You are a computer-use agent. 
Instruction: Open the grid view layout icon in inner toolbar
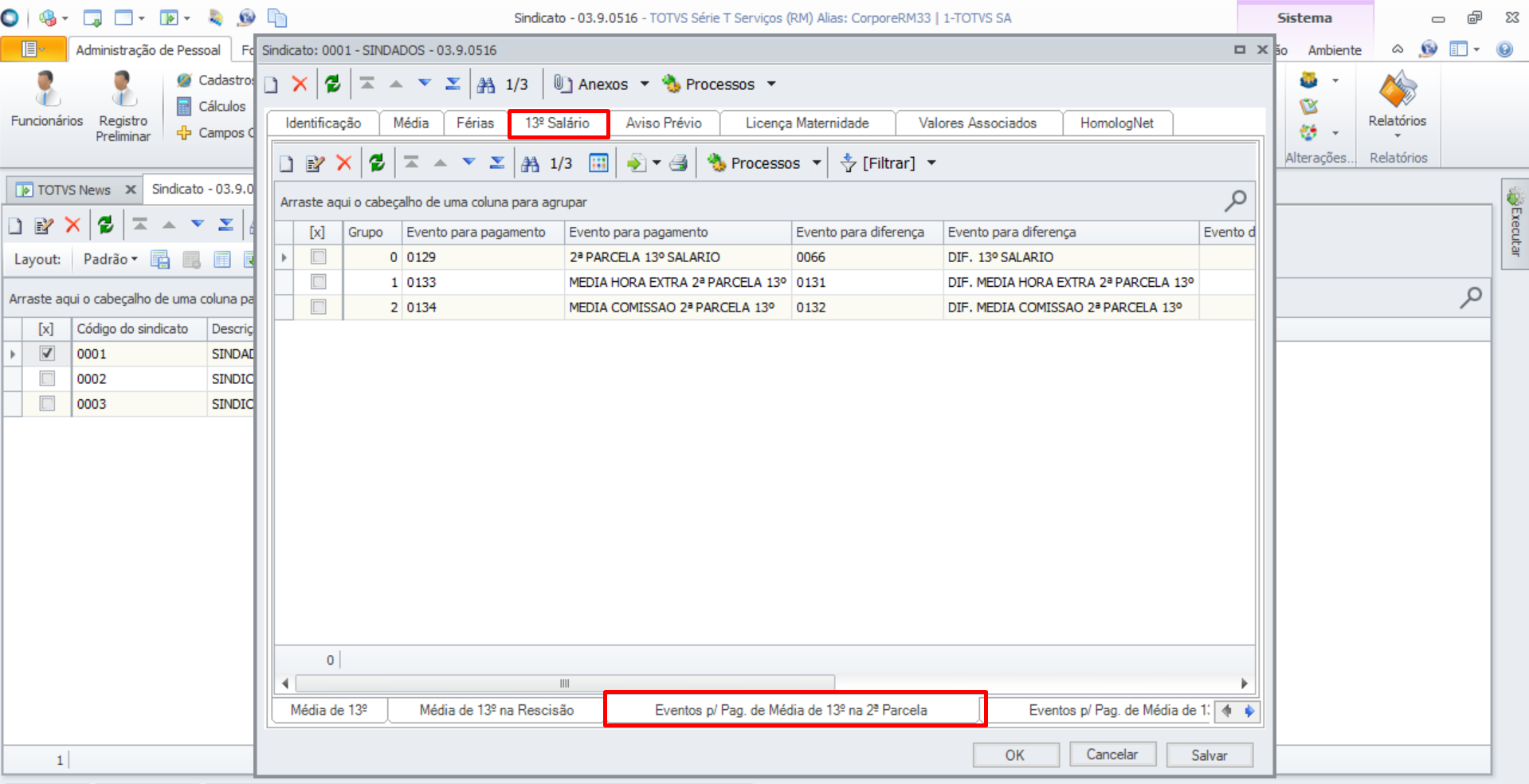[x=598, y=163]
